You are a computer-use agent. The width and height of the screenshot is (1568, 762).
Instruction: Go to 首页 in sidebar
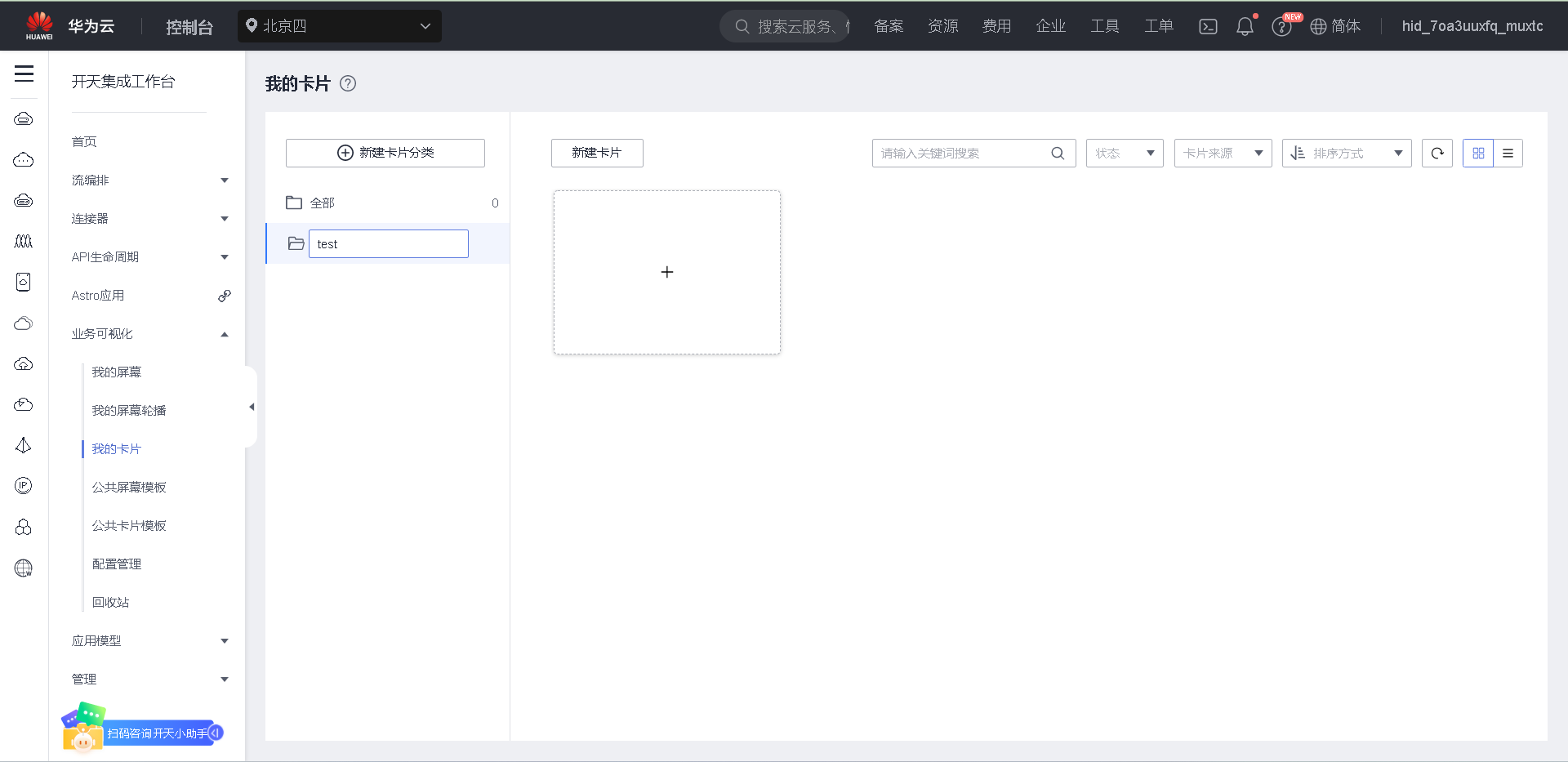[84, 142]
